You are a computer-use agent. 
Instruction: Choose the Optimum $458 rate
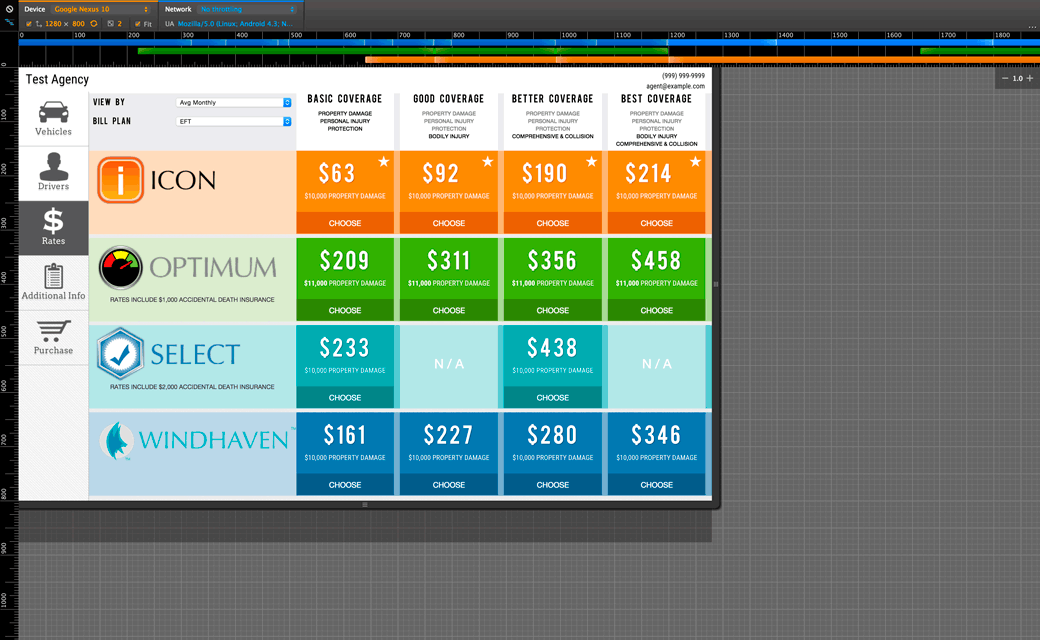click(657, 310)
